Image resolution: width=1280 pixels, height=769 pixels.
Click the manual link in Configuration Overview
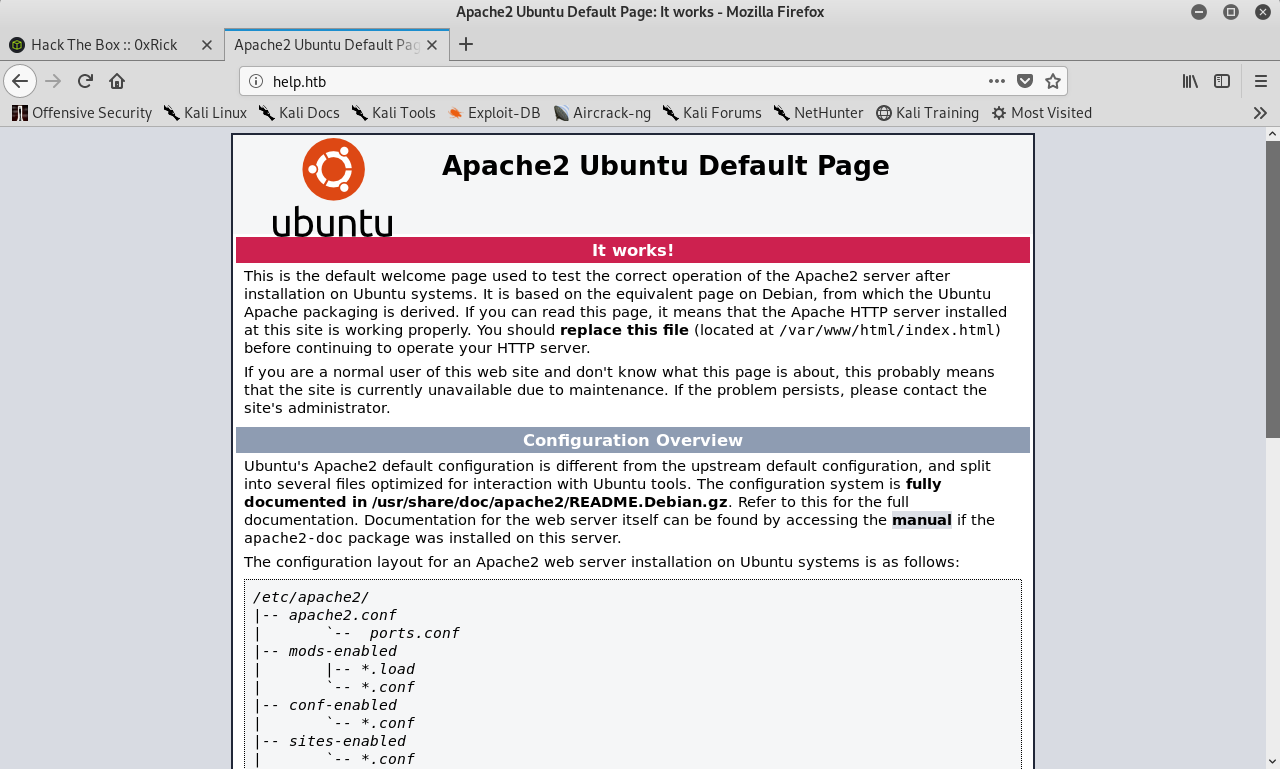coord(921,520)
